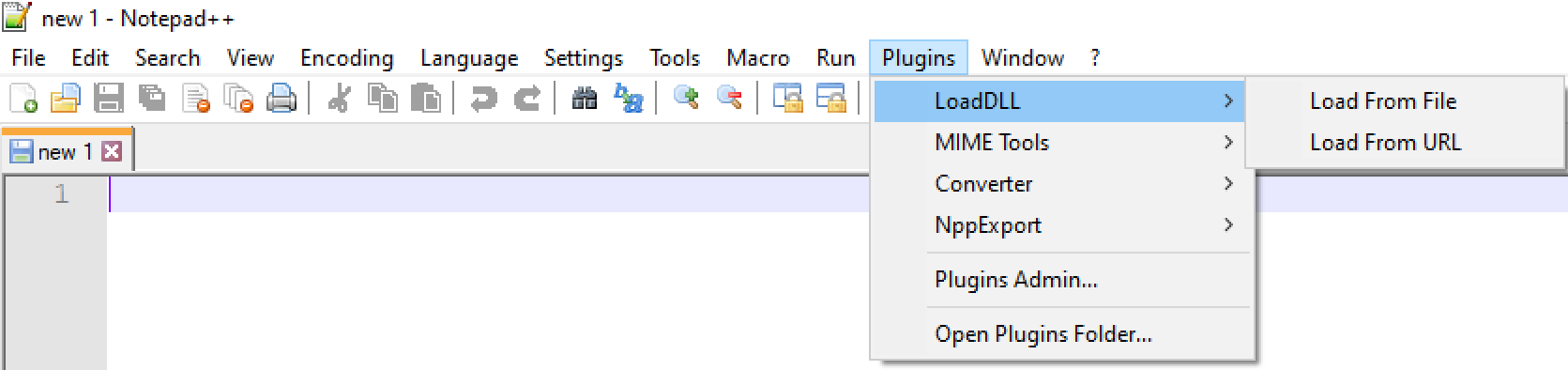Open the Encoding menu

point(346,58)
